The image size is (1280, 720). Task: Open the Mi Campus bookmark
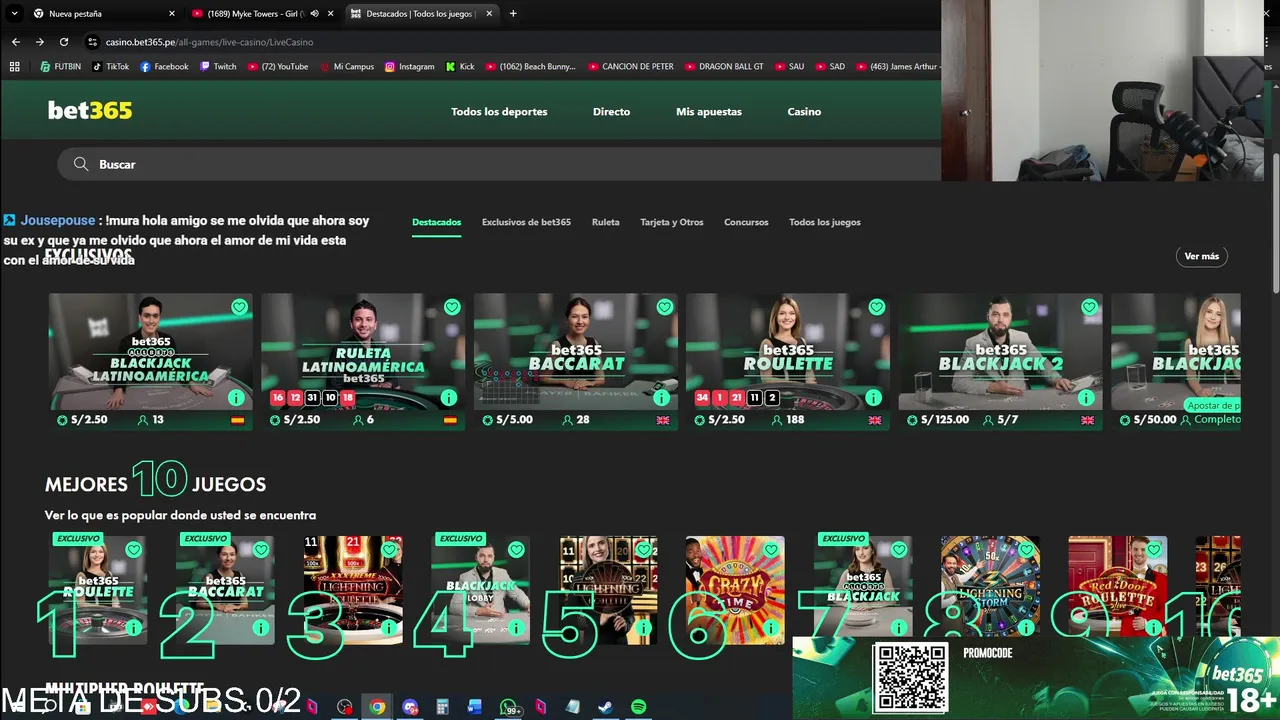(x=346, y=66)
